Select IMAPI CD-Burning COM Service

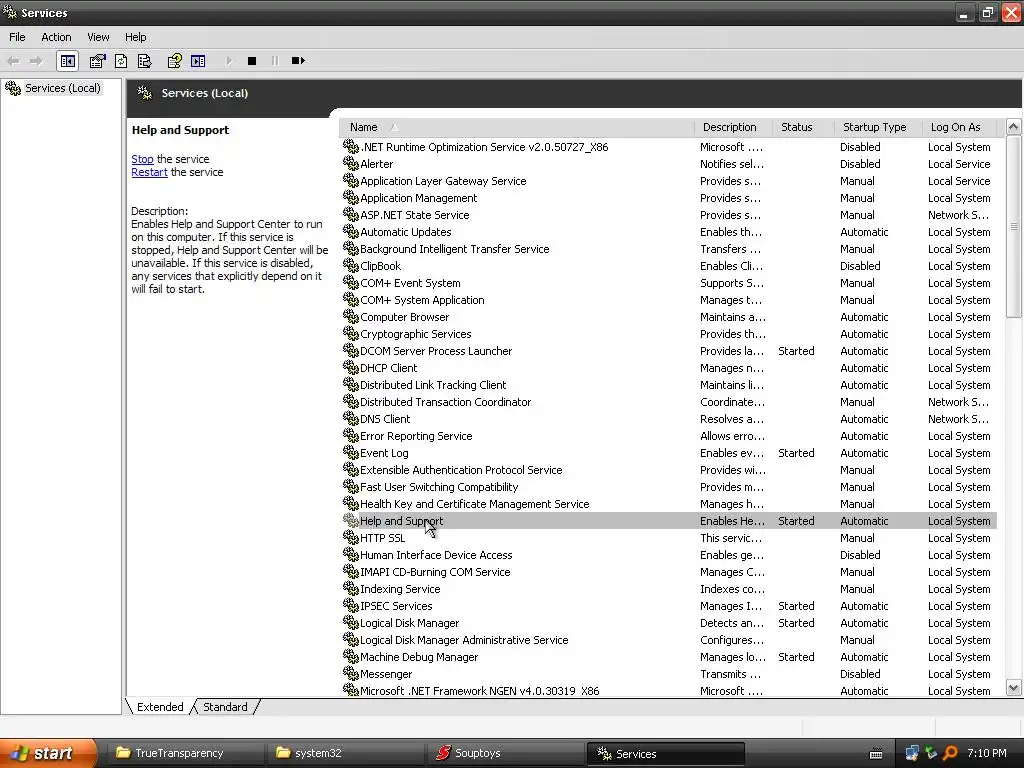pyautogui.click(x=667, y=571)
